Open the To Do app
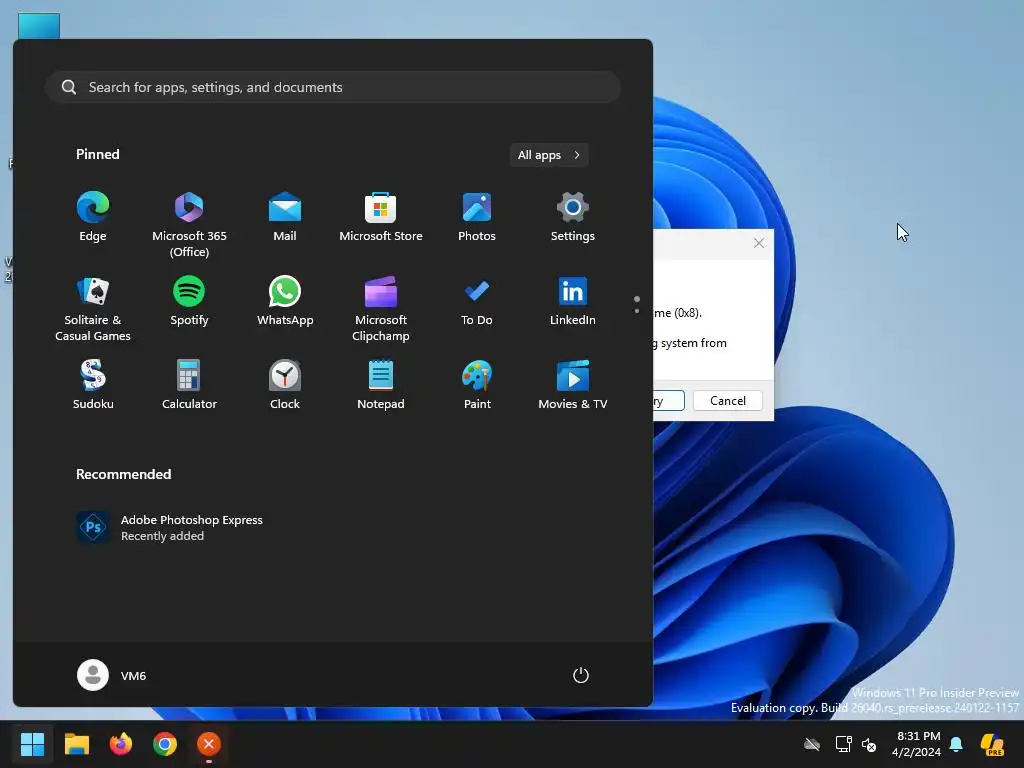Screen dimensions: 1024x768 (477, 302)
